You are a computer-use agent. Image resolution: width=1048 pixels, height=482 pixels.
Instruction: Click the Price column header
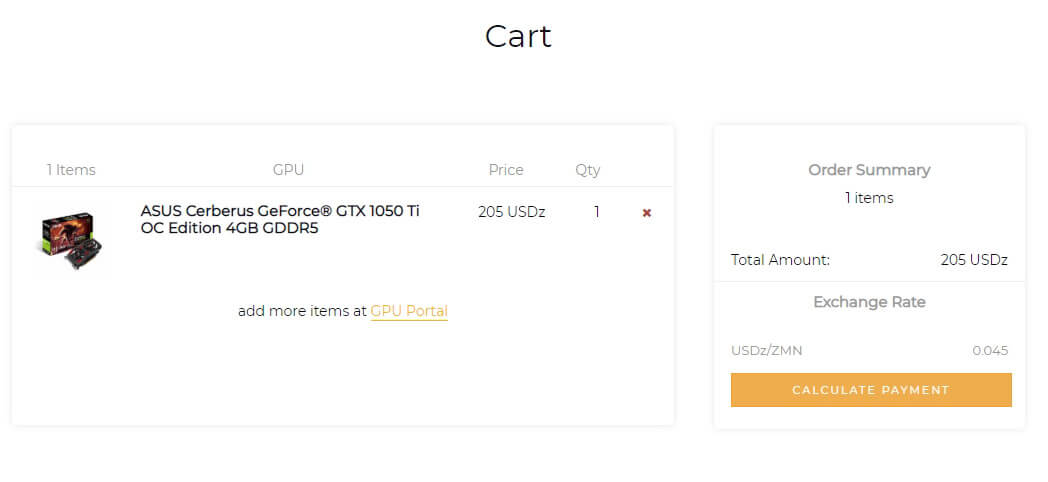point(506,170)
